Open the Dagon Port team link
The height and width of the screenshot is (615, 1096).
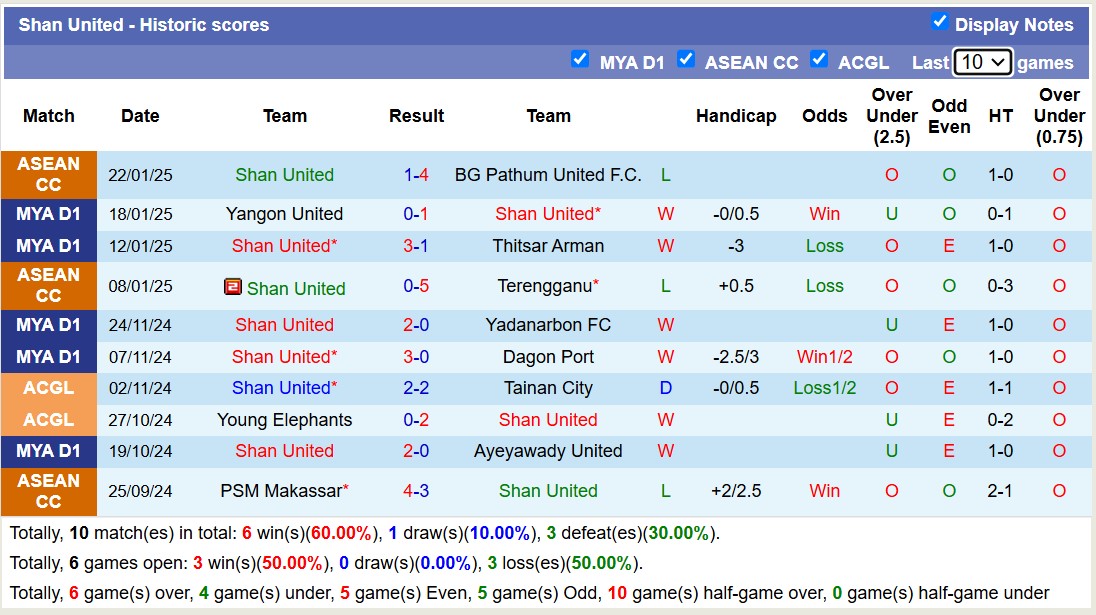(548, 357)
